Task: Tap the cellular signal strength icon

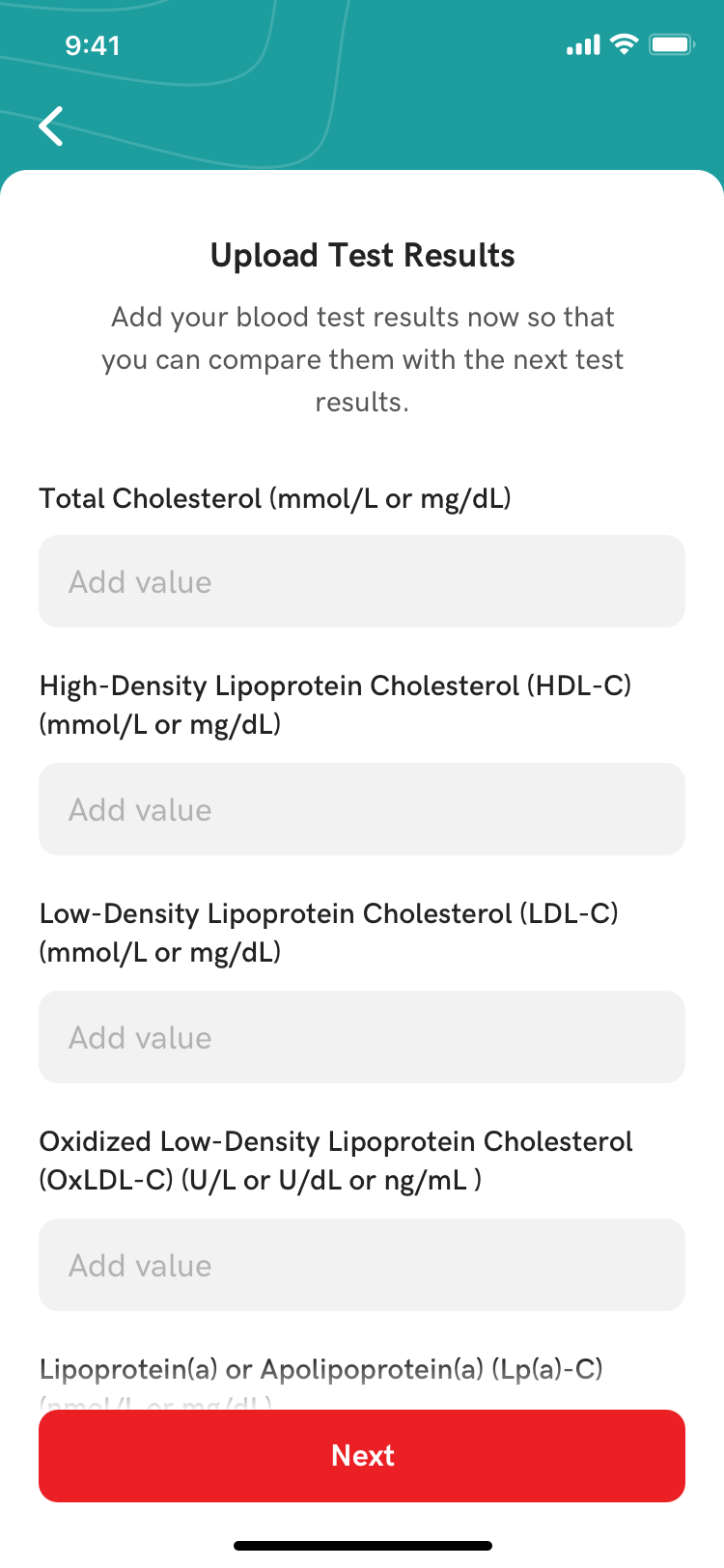Action: pyautogui.click(x=583, y=45)
